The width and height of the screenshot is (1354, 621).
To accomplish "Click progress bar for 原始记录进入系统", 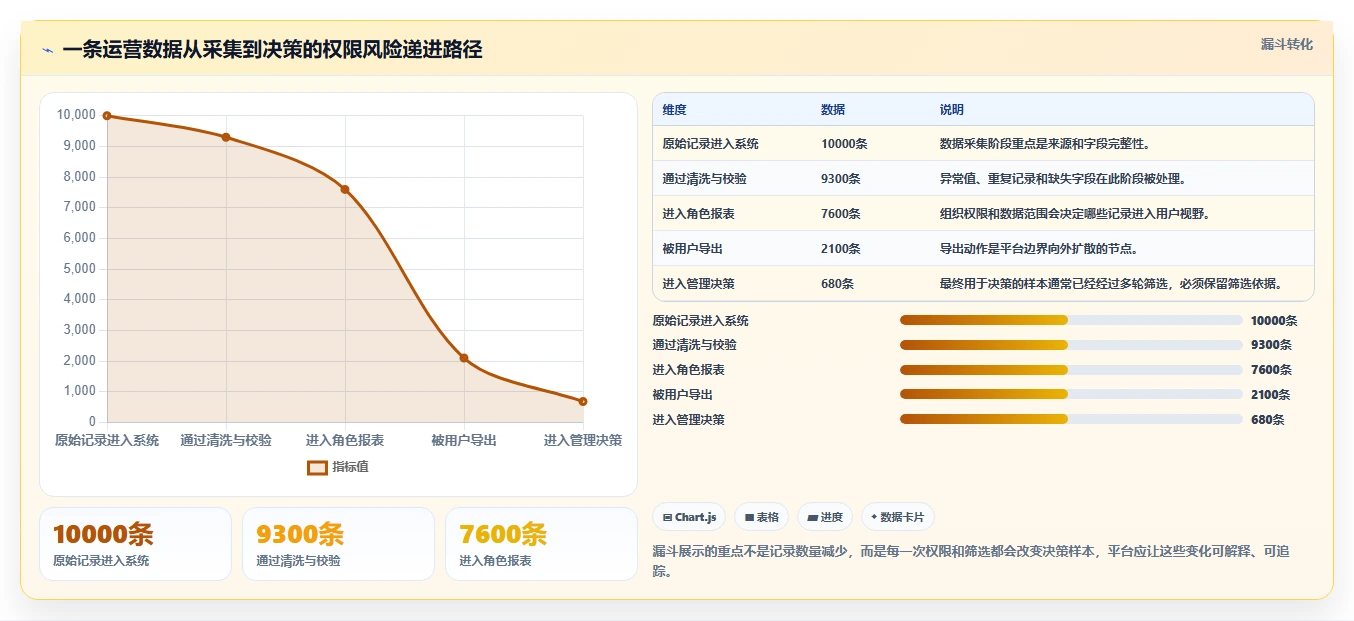I will pos(1071,320).
